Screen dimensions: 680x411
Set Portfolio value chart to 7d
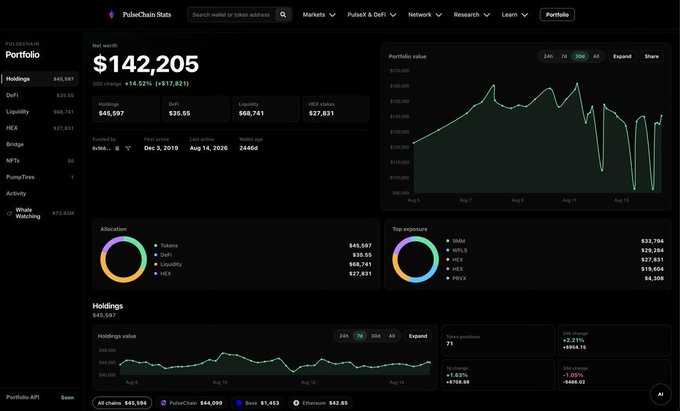(x=564, y=56)
